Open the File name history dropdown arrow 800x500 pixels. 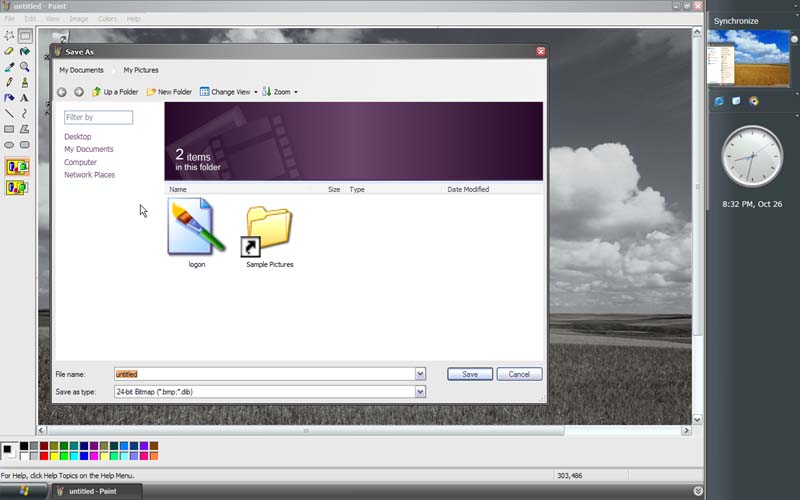coord(420,374)
